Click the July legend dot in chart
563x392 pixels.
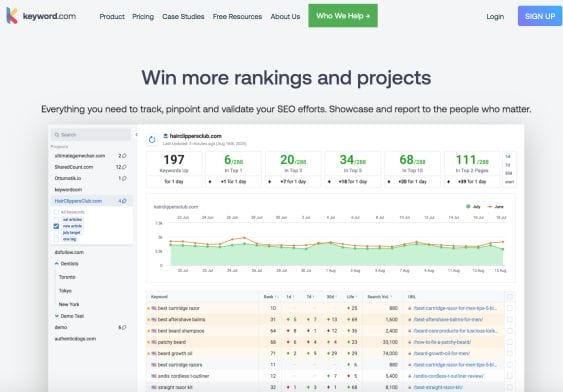[468, 206]
